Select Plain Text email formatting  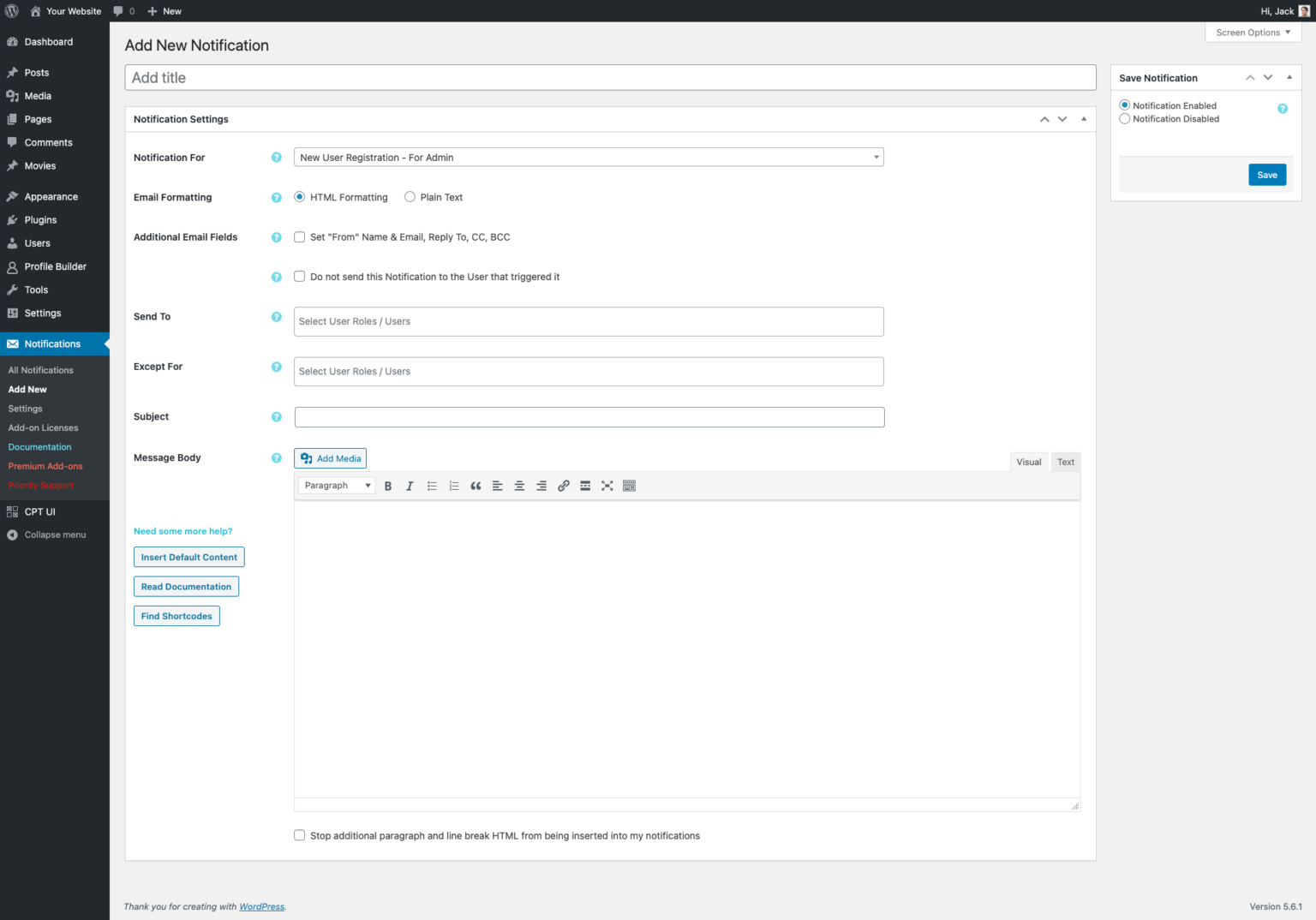point(410,196)
